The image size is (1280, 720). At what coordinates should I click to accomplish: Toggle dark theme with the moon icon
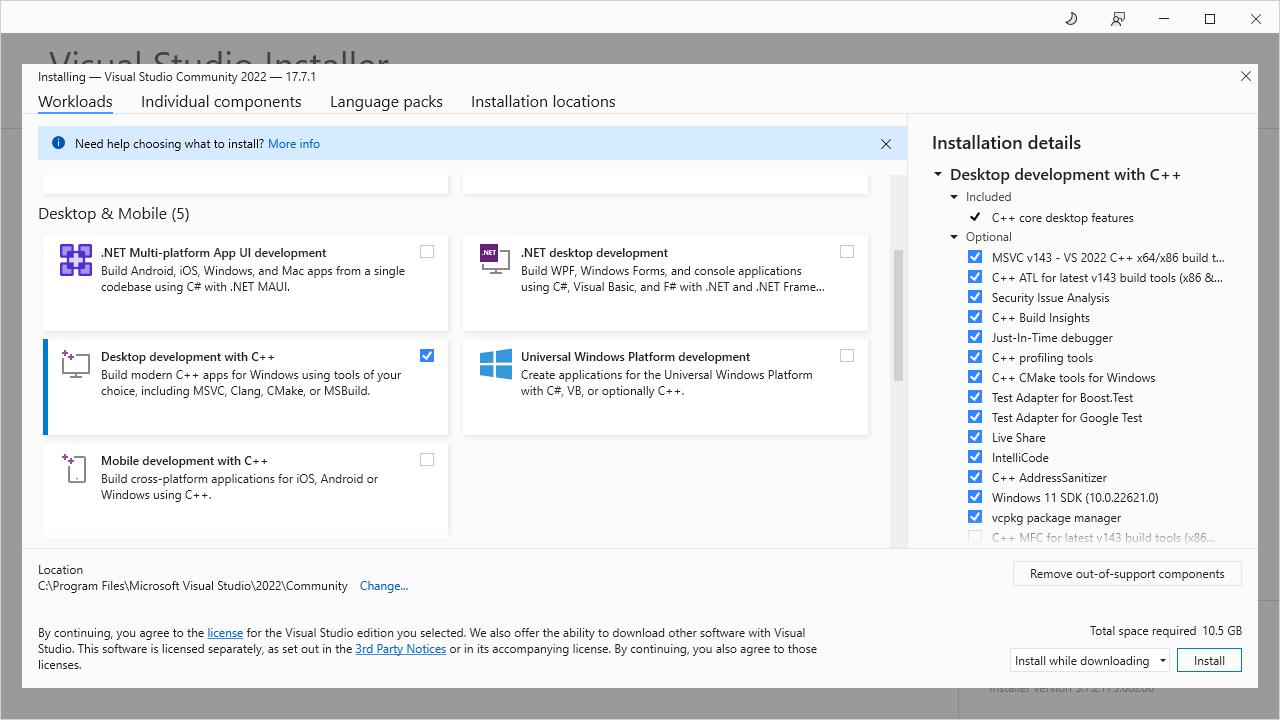click(x=1070, y=18)
